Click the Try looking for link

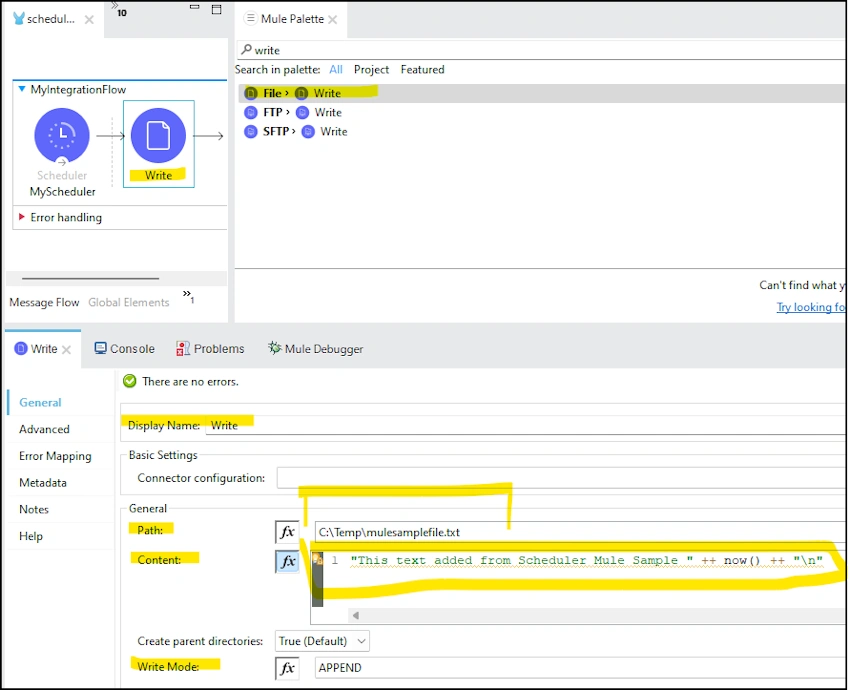[x=811, y=307]
